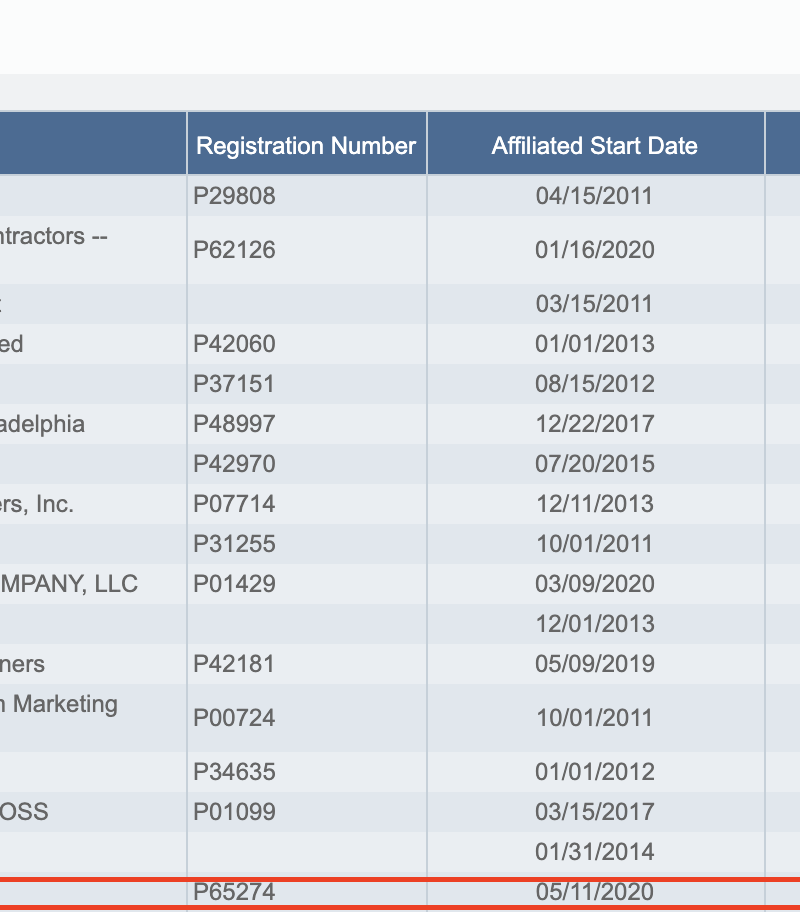Screen dimensions: 800x912
Task: Select registration number P29808
Action: [234, 196]
